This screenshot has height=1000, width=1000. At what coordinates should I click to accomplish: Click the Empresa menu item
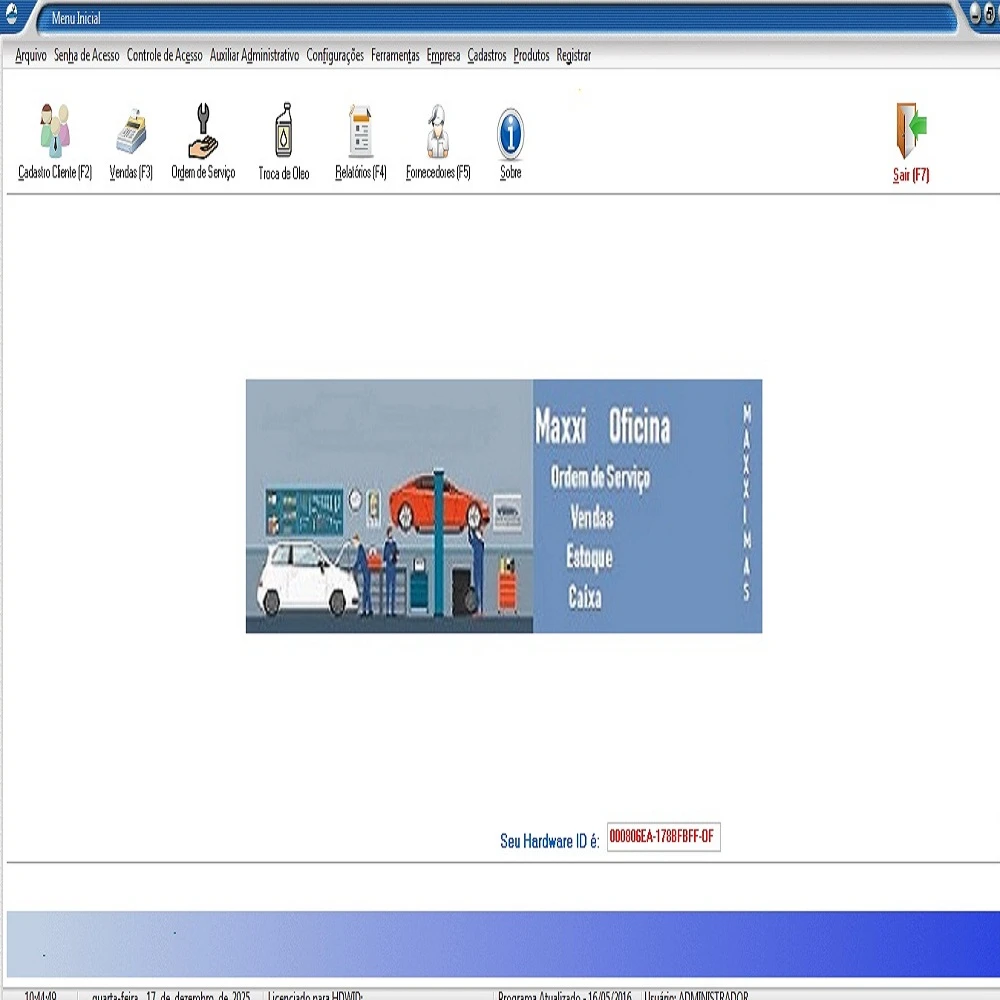point(443,56)
